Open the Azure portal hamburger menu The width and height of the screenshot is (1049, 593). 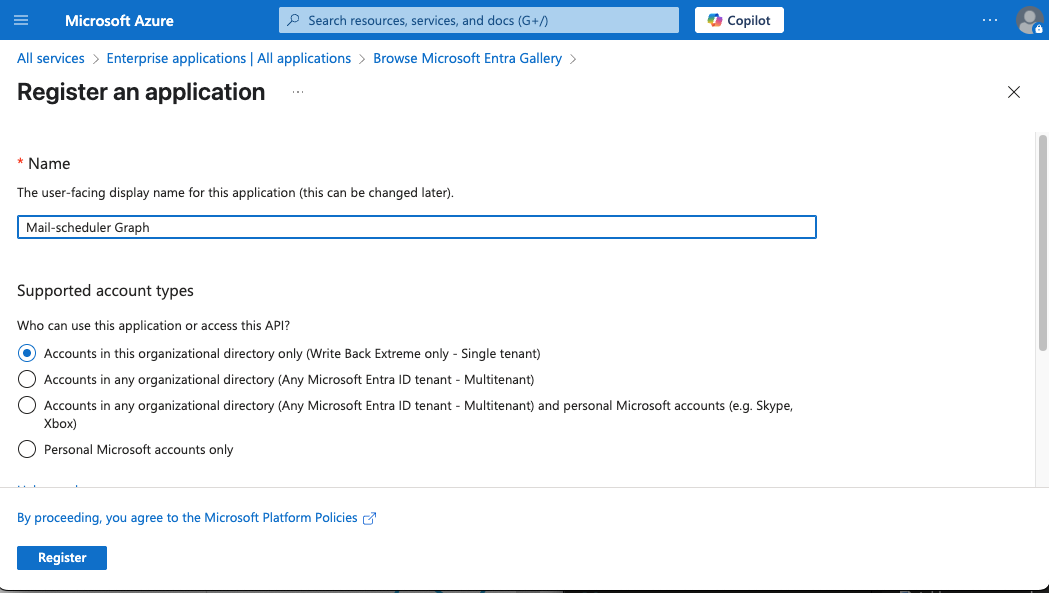click(x=22, y=20)
